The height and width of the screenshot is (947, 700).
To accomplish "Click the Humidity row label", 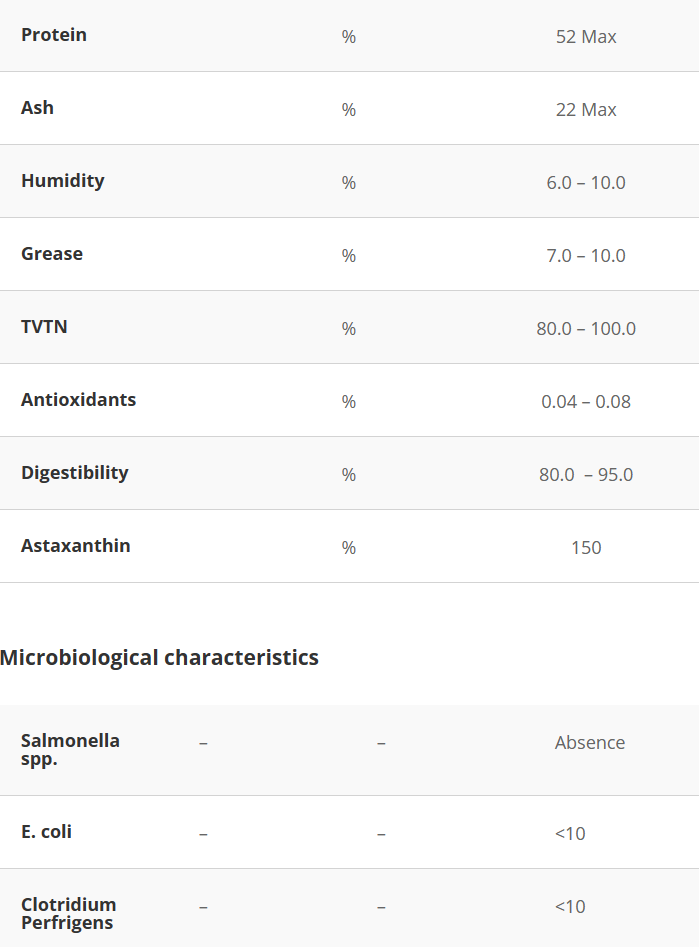I will point(63,181).
